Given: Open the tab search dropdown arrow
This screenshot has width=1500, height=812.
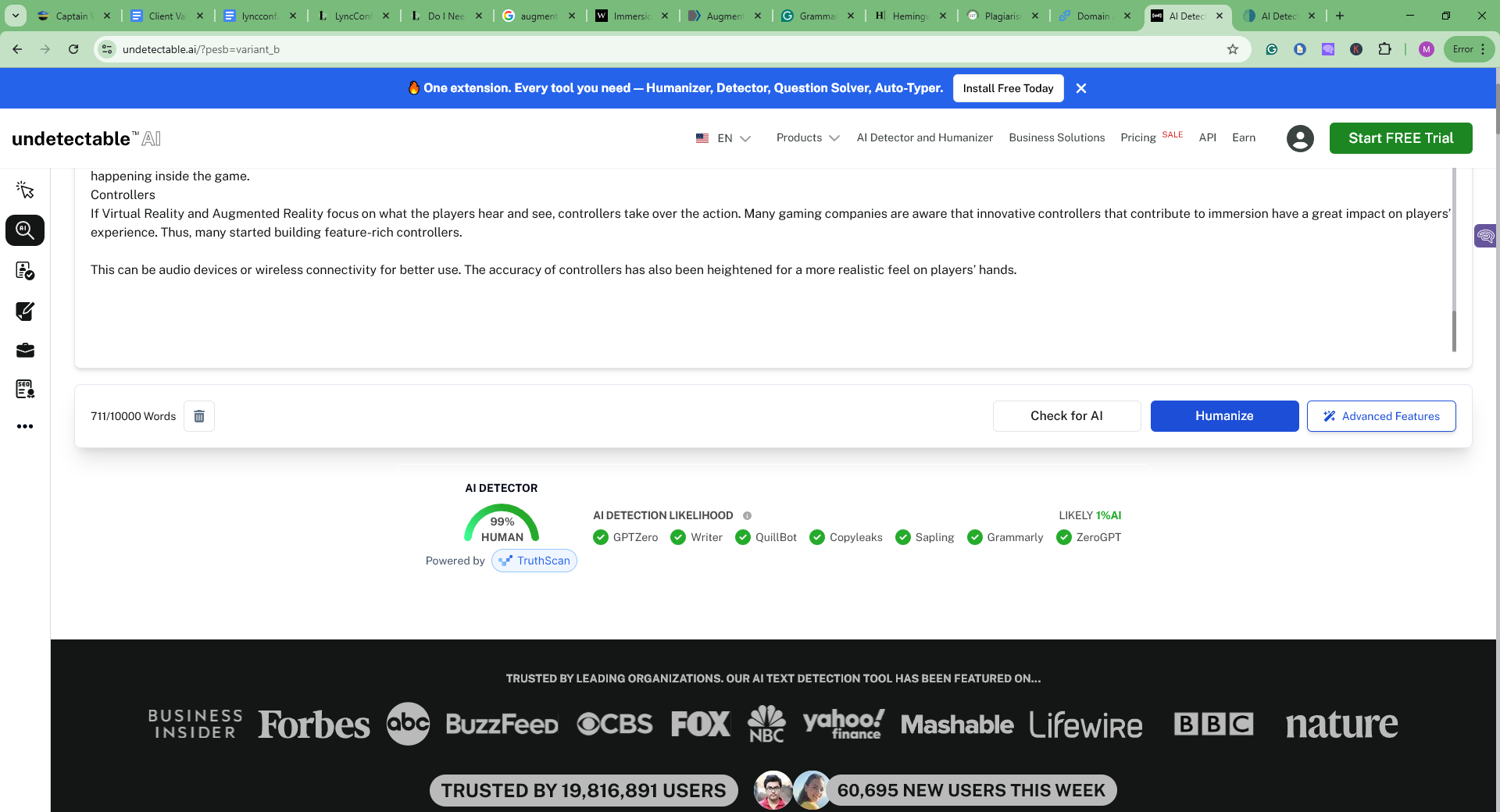Looking at the screenshot, I should [16, 16].
